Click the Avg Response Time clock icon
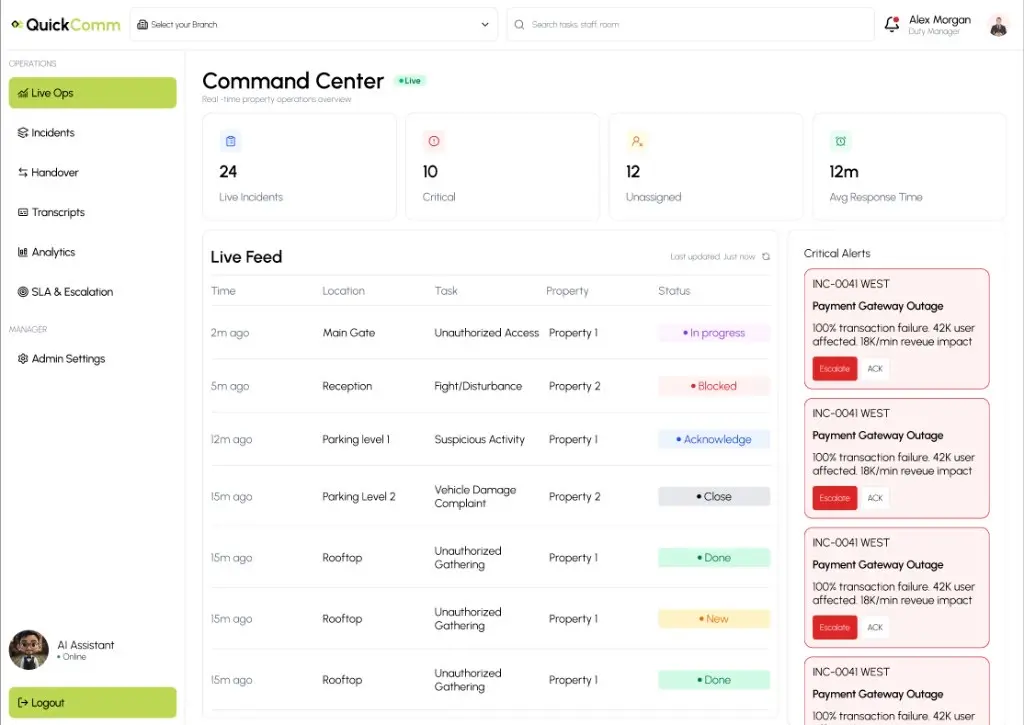The width and height of the screenshot is (1024, 725). [840, 141]
